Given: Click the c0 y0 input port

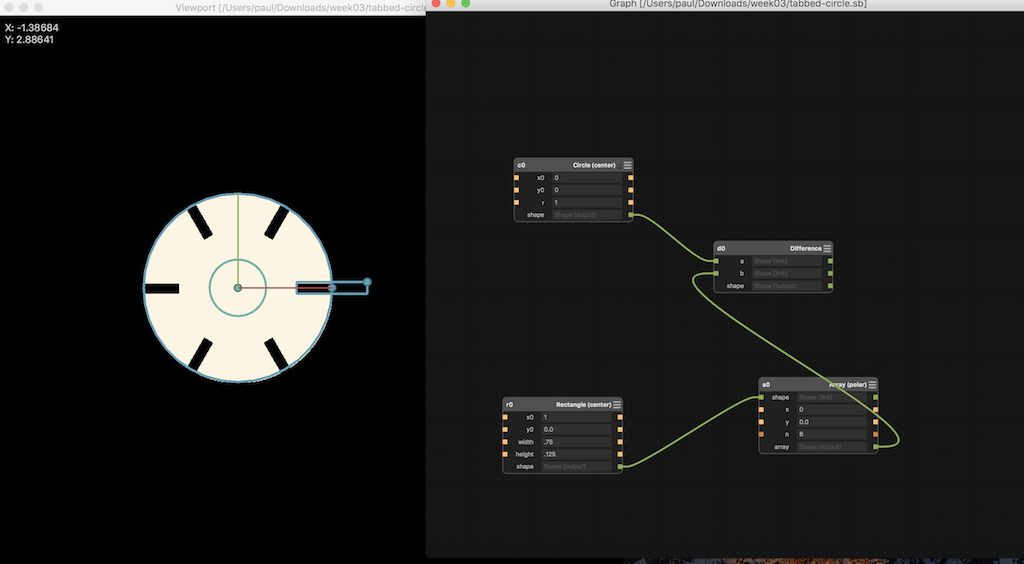Looking at the screenshot, I should (517, 190).
